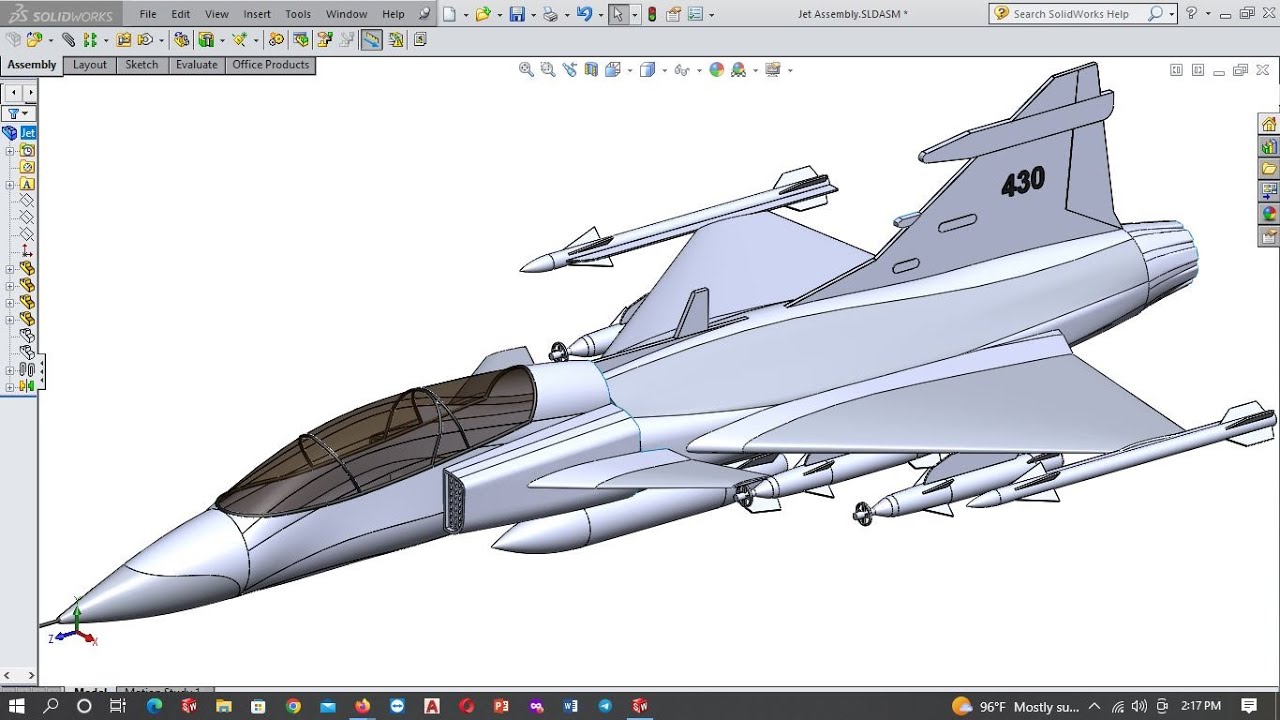
Task: Open Appearances color ball tab on task pane
Action: click(1269, 213)
